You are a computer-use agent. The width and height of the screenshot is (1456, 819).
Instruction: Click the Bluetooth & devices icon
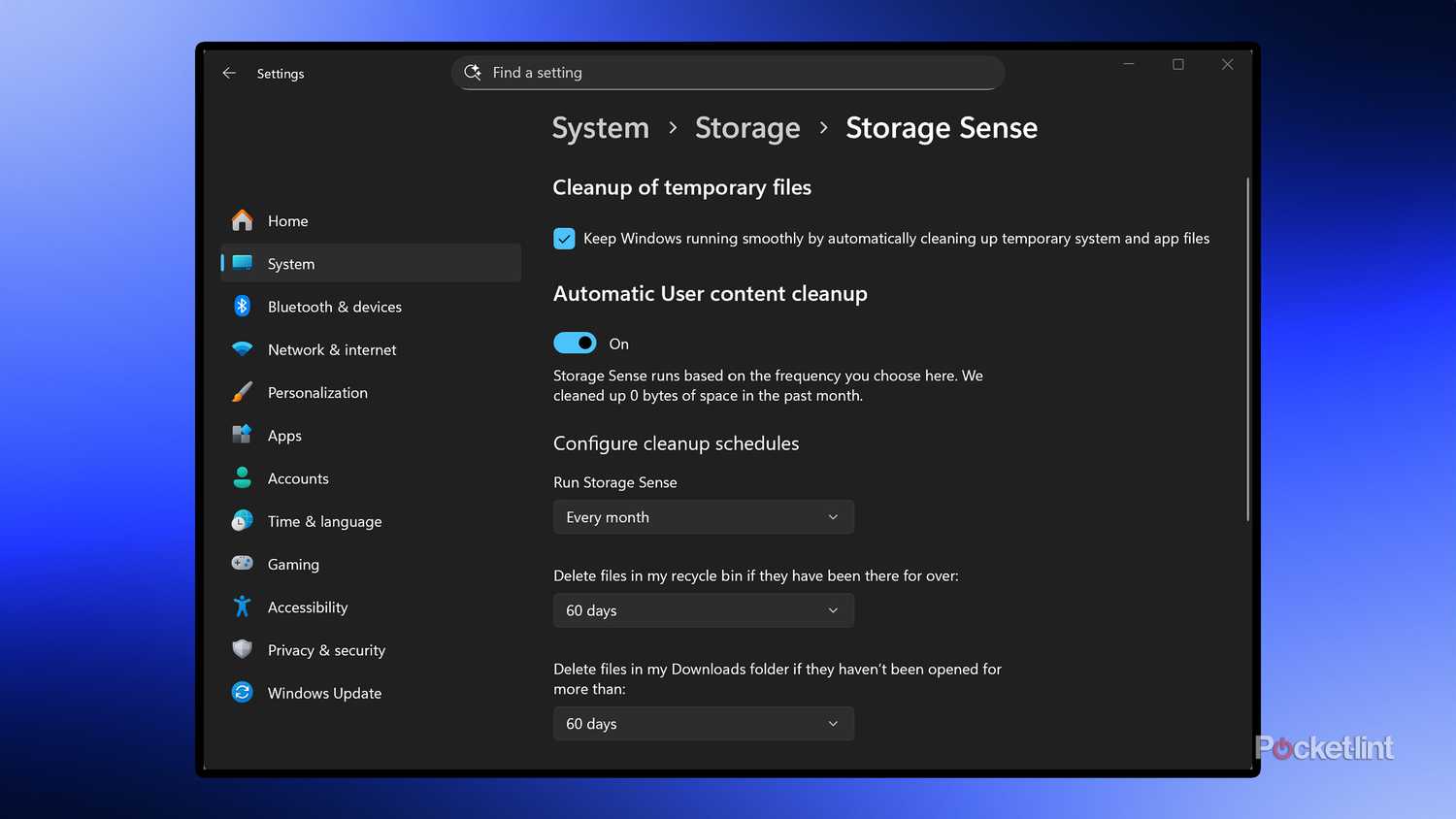pyautogui.click(x=241, y=306)
